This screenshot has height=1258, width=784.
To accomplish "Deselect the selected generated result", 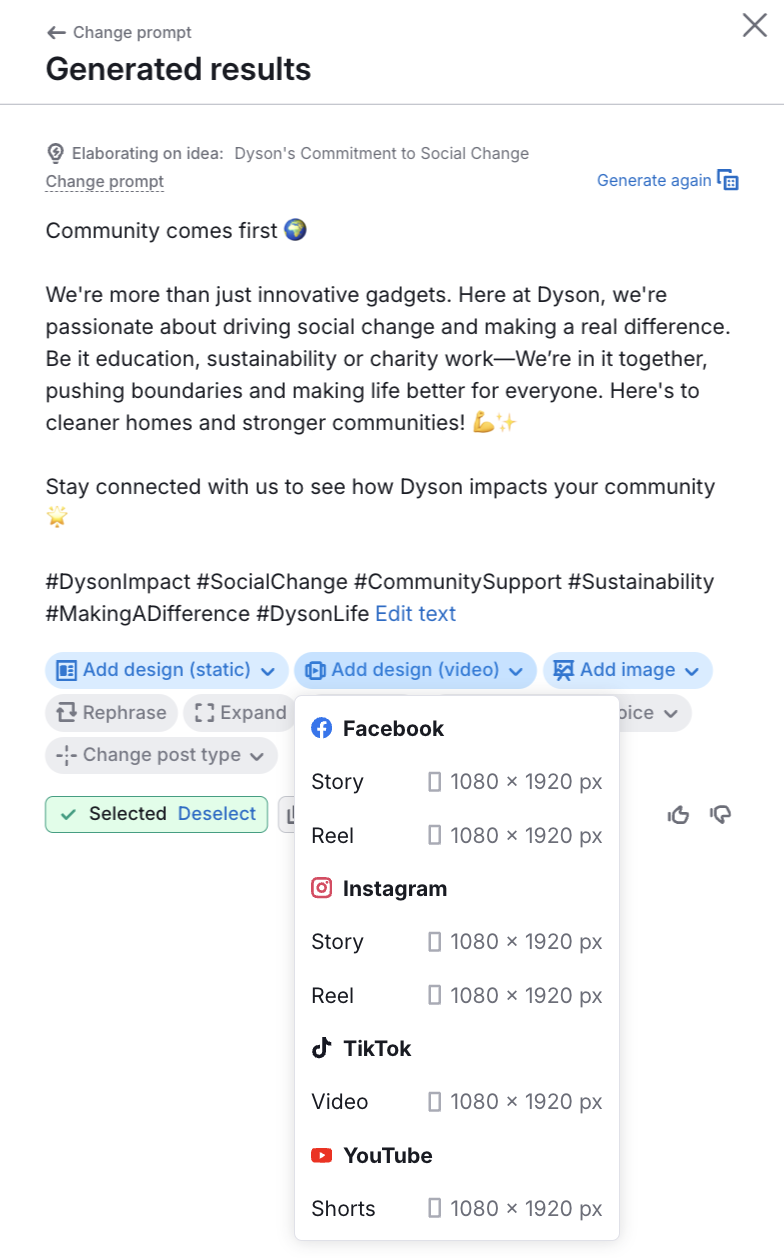I will (x=217, y=814).
